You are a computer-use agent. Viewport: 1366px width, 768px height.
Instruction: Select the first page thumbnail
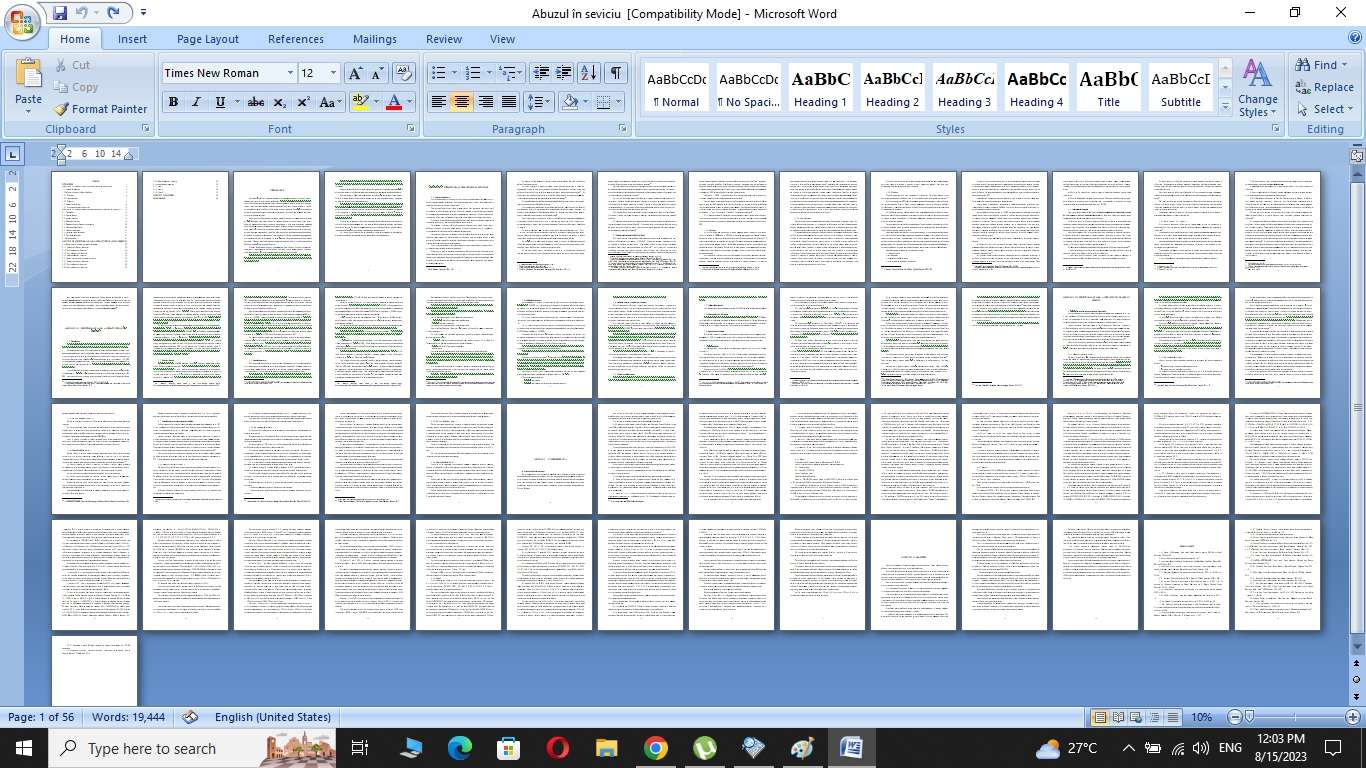(94, 227)
